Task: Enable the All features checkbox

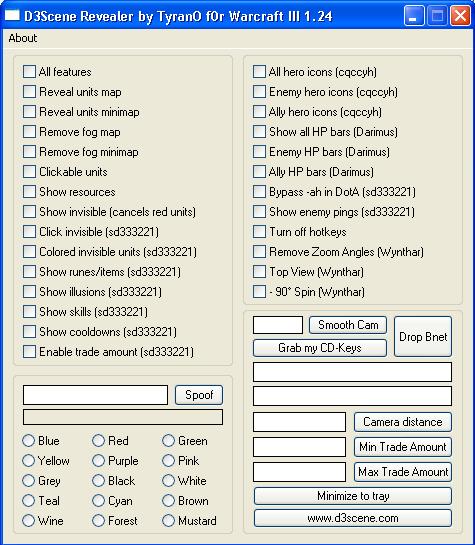Action: click(x=30, y=72)
